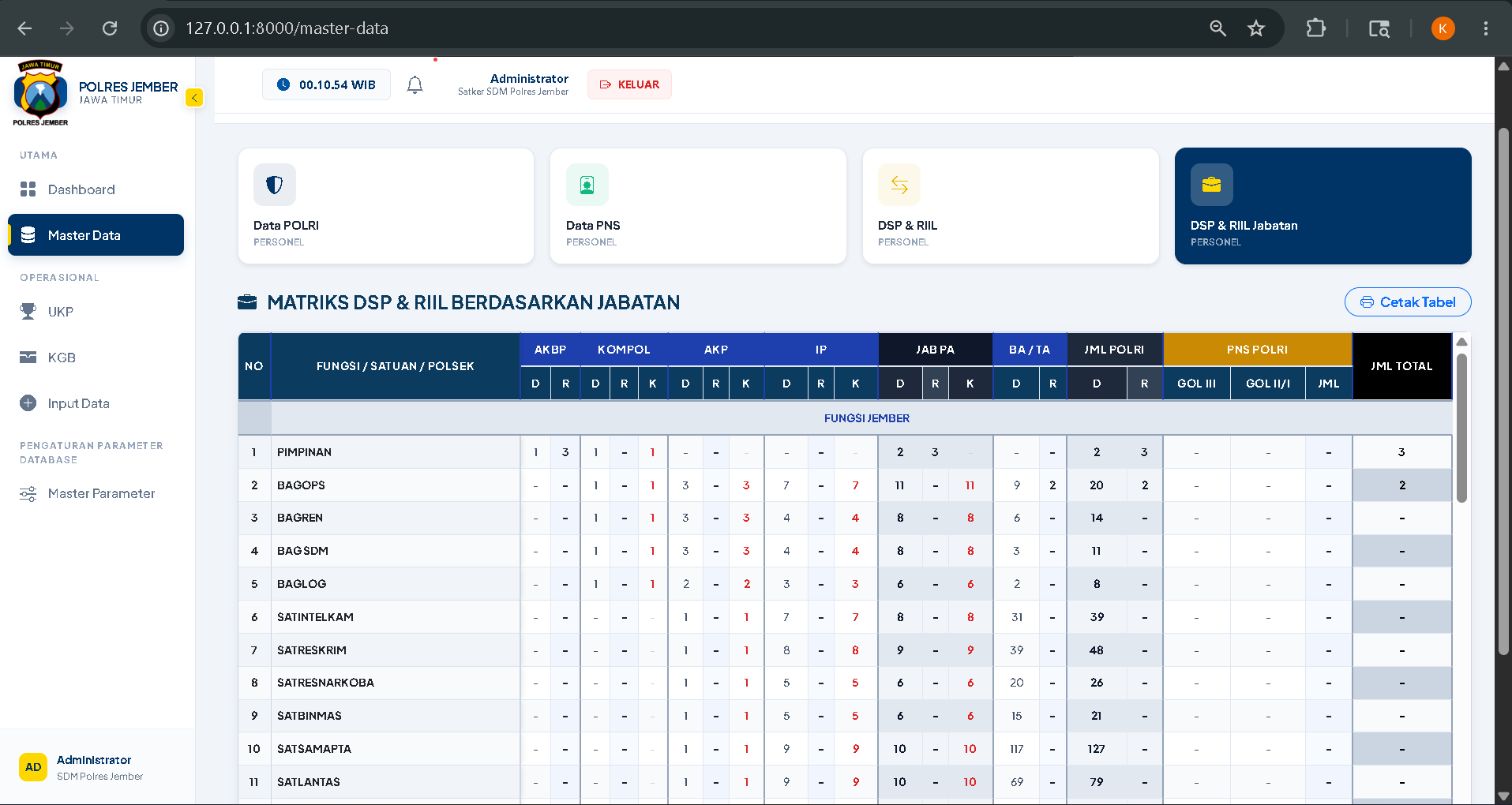The width and height of the screenshot is (1512, 805).
Task: Click the SATINTELKAM row name
Action: (315, 617)
